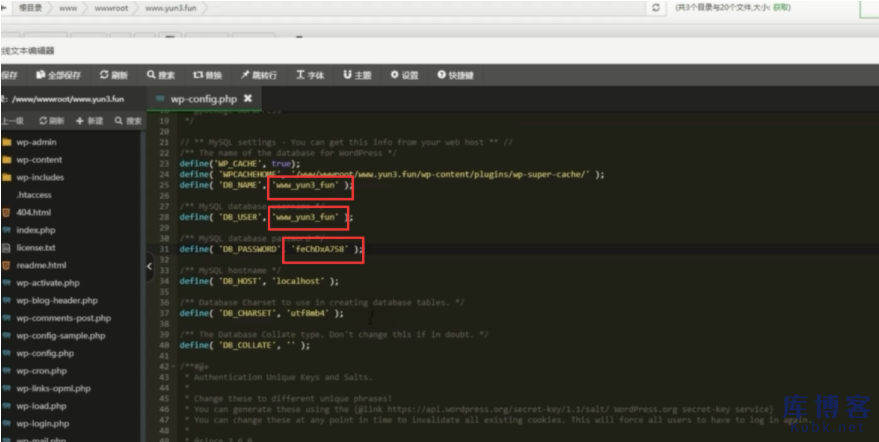Select the wp-config.php editor tab
879x442 pixels.
[203, 99]
